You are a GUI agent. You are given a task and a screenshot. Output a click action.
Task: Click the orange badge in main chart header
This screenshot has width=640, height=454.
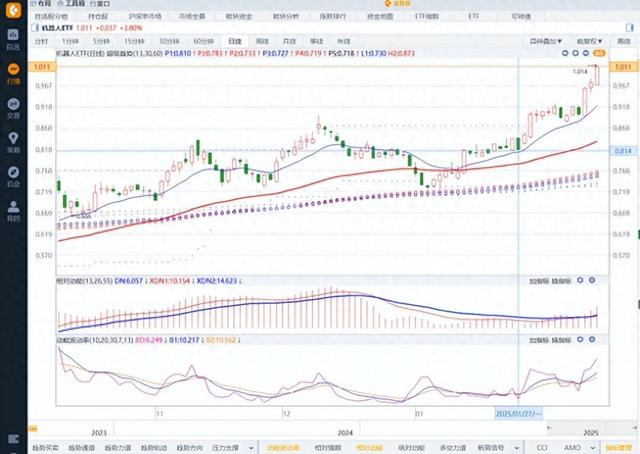click(x=599, y=53)
